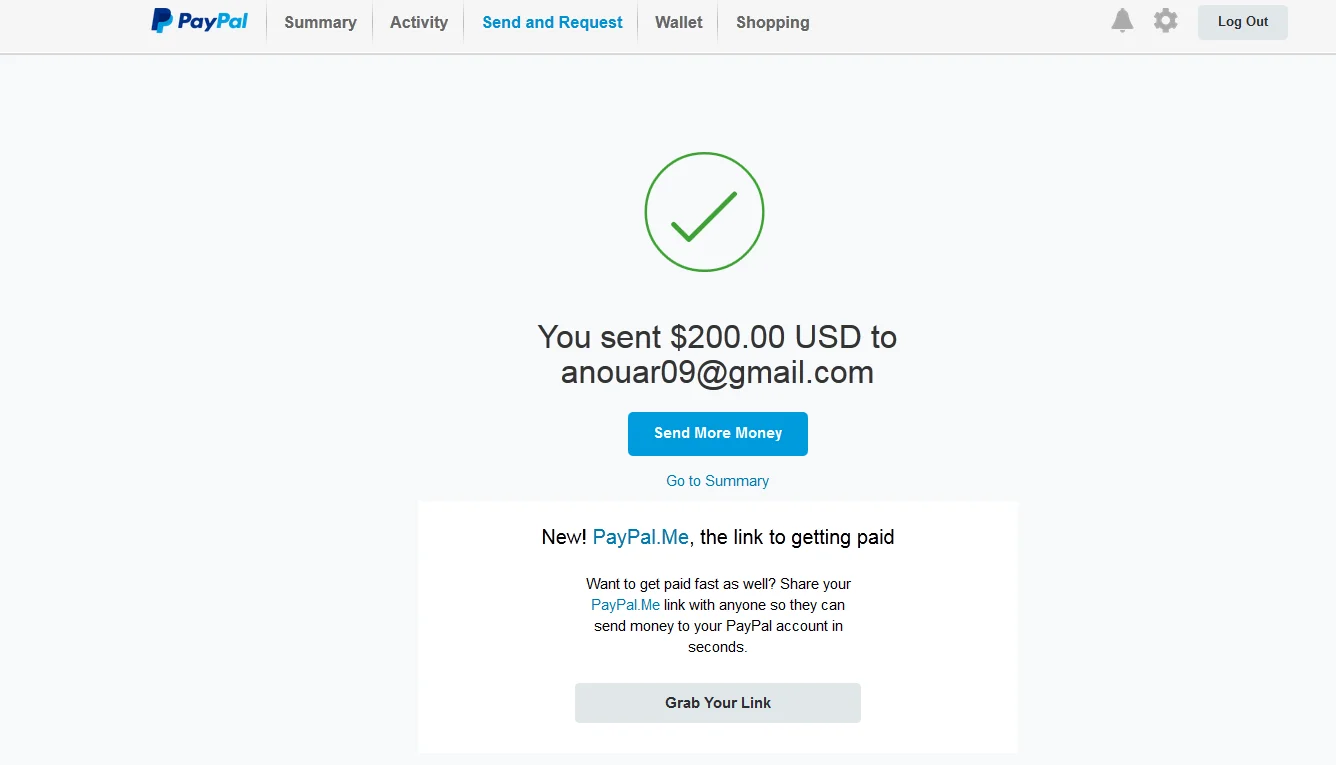Click the Log Out button
The width and height of the screenshot is (1336, 765).
click(1243, 22)
